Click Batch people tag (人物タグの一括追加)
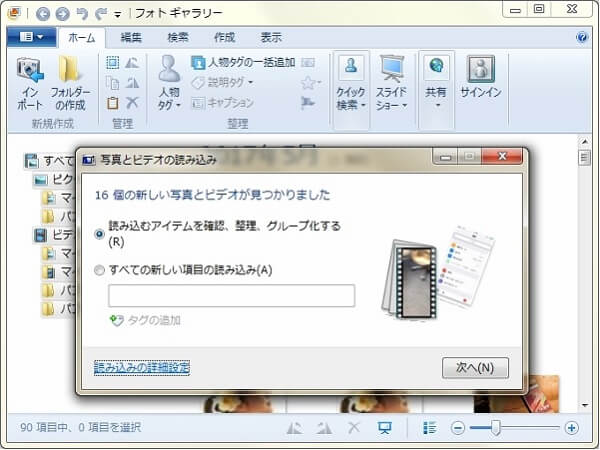Image resolution: width=600 pixels, height=450 pixels. point(243,62)
